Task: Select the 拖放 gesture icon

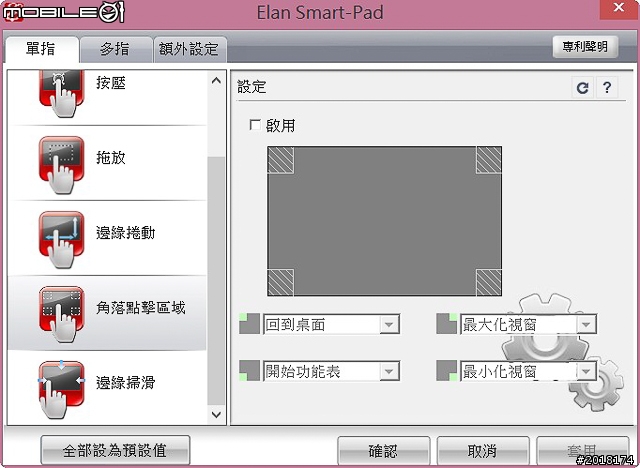Action: (x=61, y=165)
